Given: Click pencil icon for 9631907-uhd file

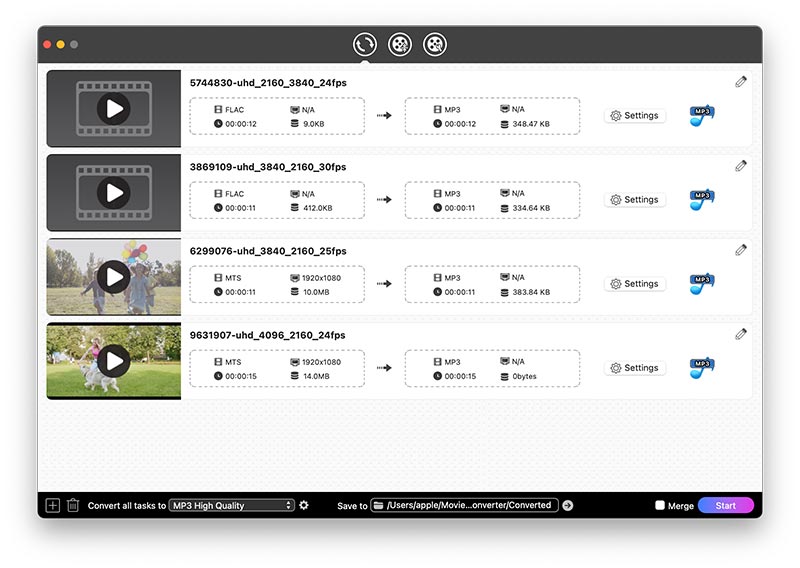Looking at the screenshot, I should (x=741, y=334).
